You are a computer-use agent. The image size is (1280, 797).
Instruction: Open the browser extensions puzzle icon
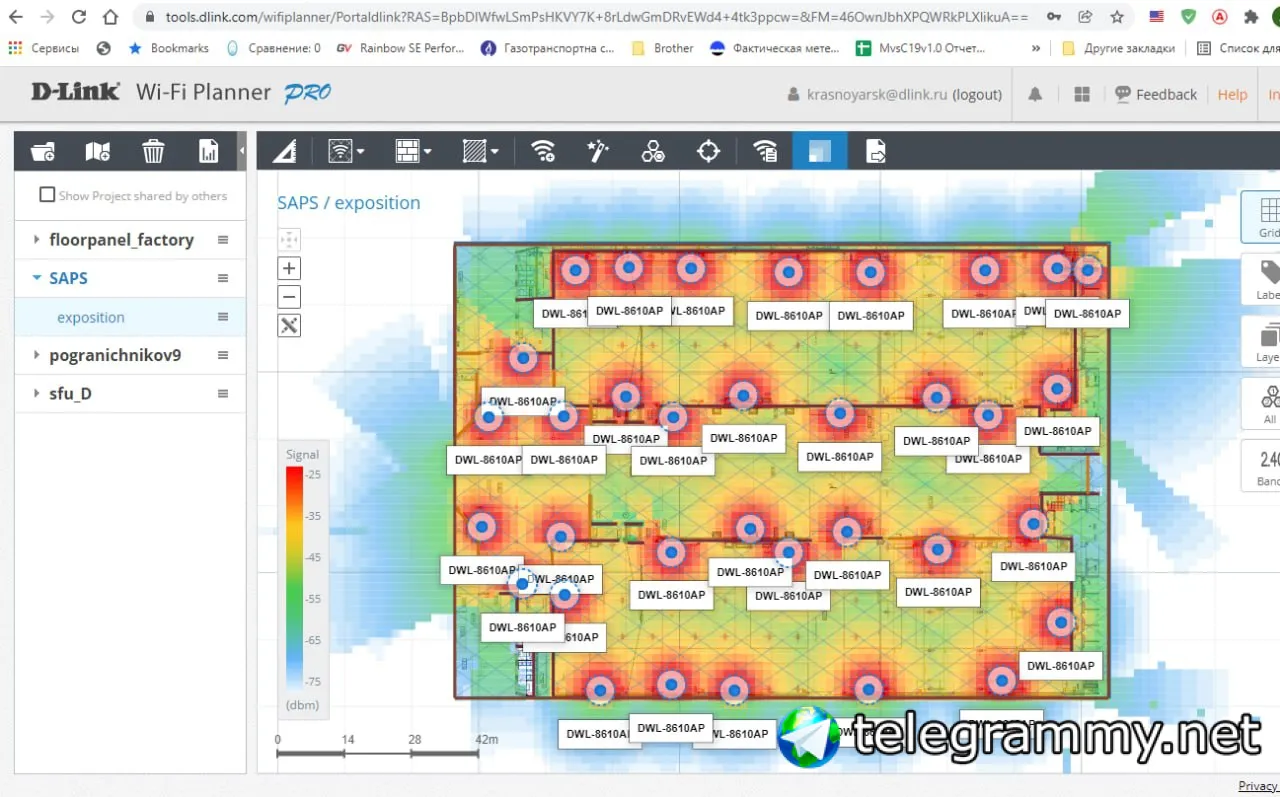pos(1251,17)
